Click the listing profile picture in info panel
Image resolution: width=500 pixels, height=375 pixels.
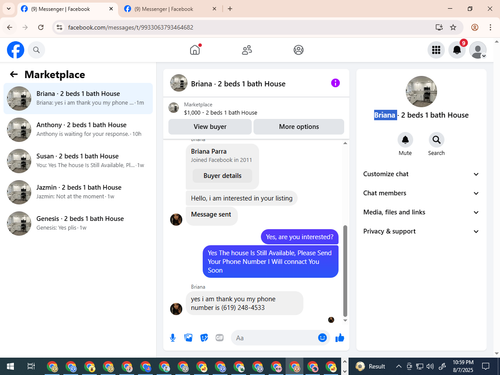[421, 92]
